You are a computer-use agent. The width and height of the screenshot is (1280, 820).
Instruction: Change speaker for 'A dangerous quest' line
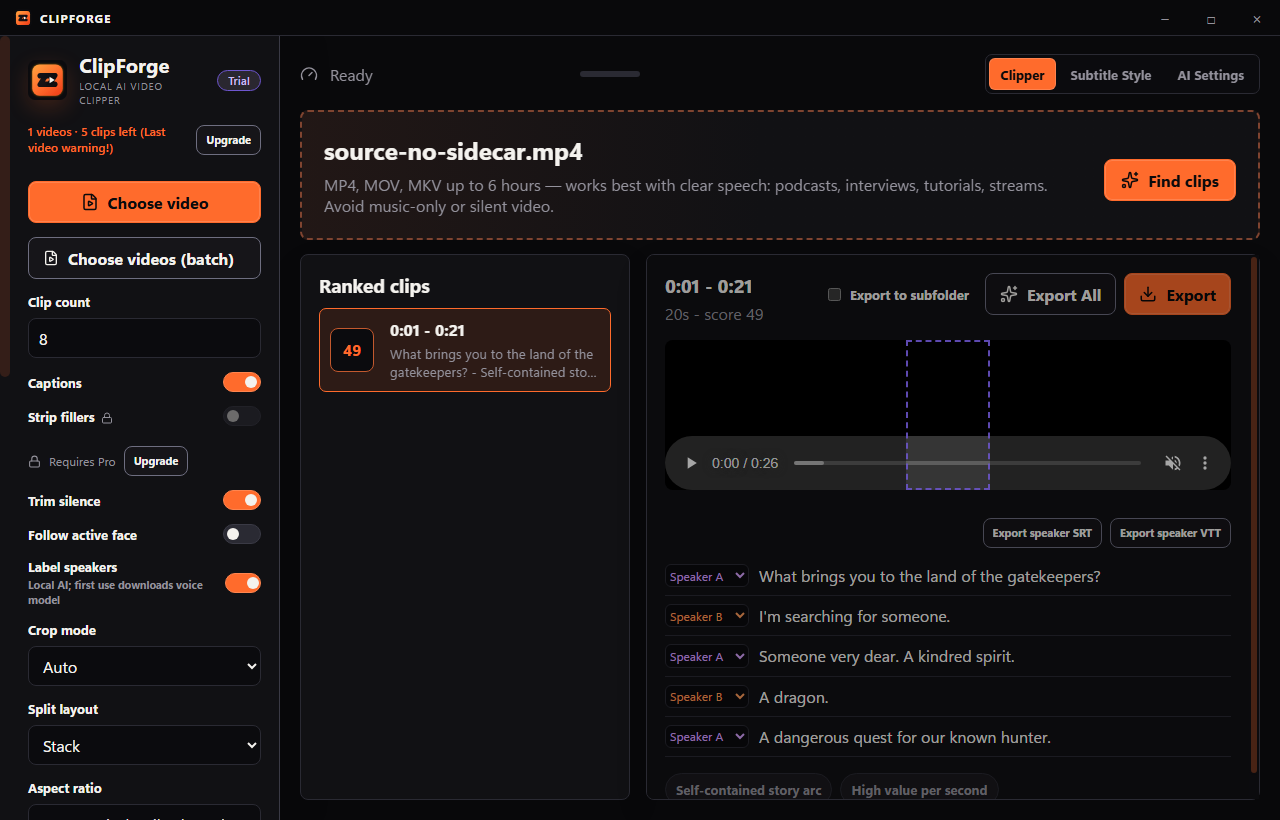click(x=706, y=736)
